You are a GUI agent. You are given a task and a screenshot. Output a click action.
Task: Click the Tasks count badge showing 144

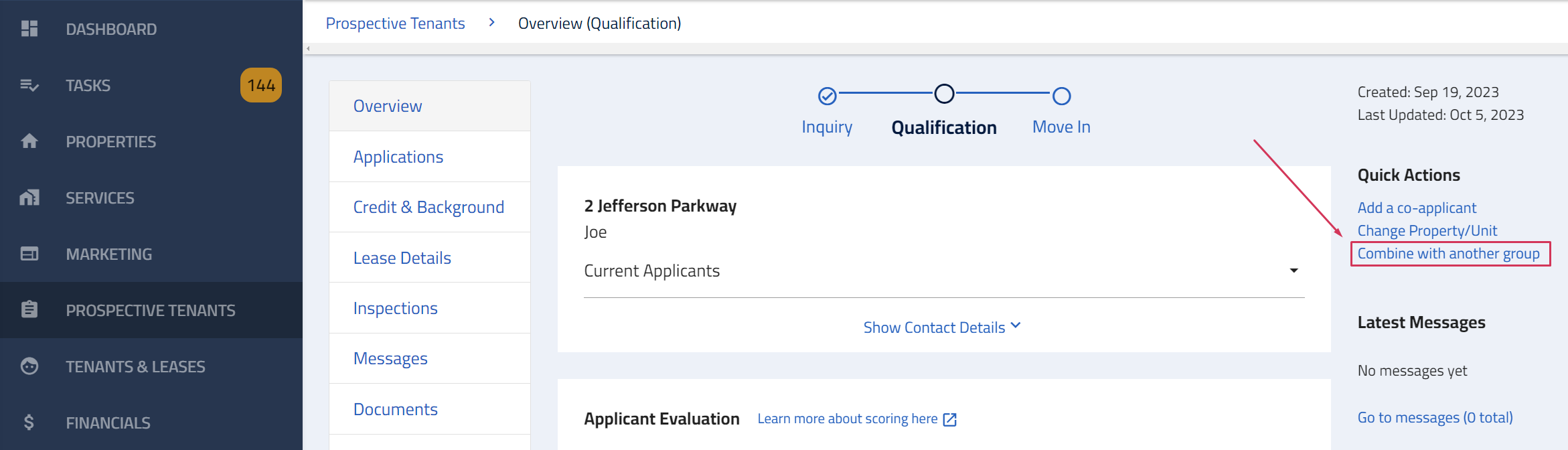point(260,85)
